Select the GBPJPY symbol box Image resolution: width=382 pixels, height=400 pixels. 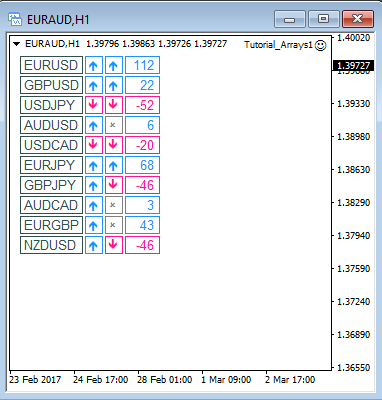click(51, 185)
